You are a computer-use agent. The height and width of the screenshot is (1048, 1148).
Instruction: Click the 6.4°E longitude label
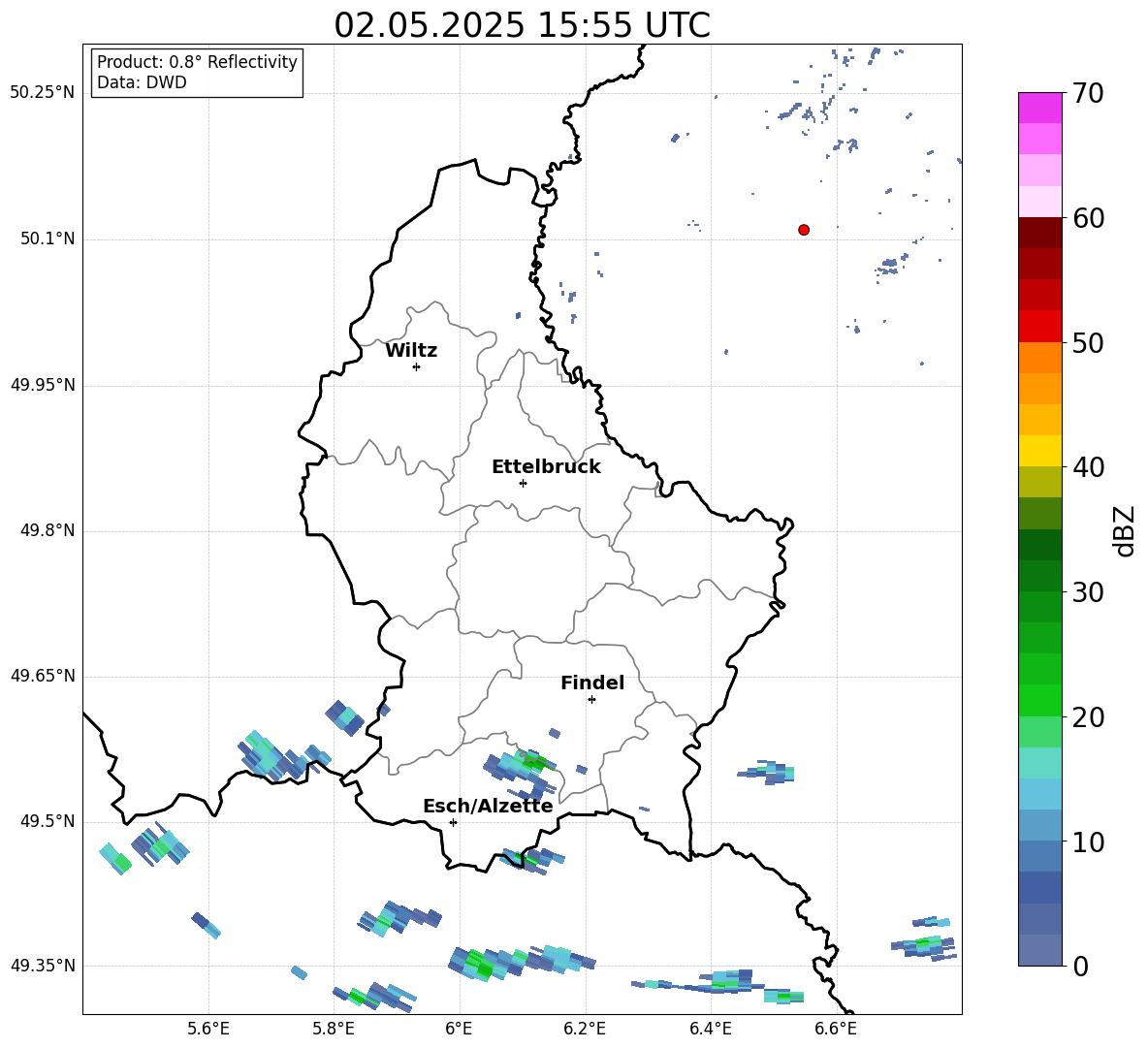pos(710,1029)
